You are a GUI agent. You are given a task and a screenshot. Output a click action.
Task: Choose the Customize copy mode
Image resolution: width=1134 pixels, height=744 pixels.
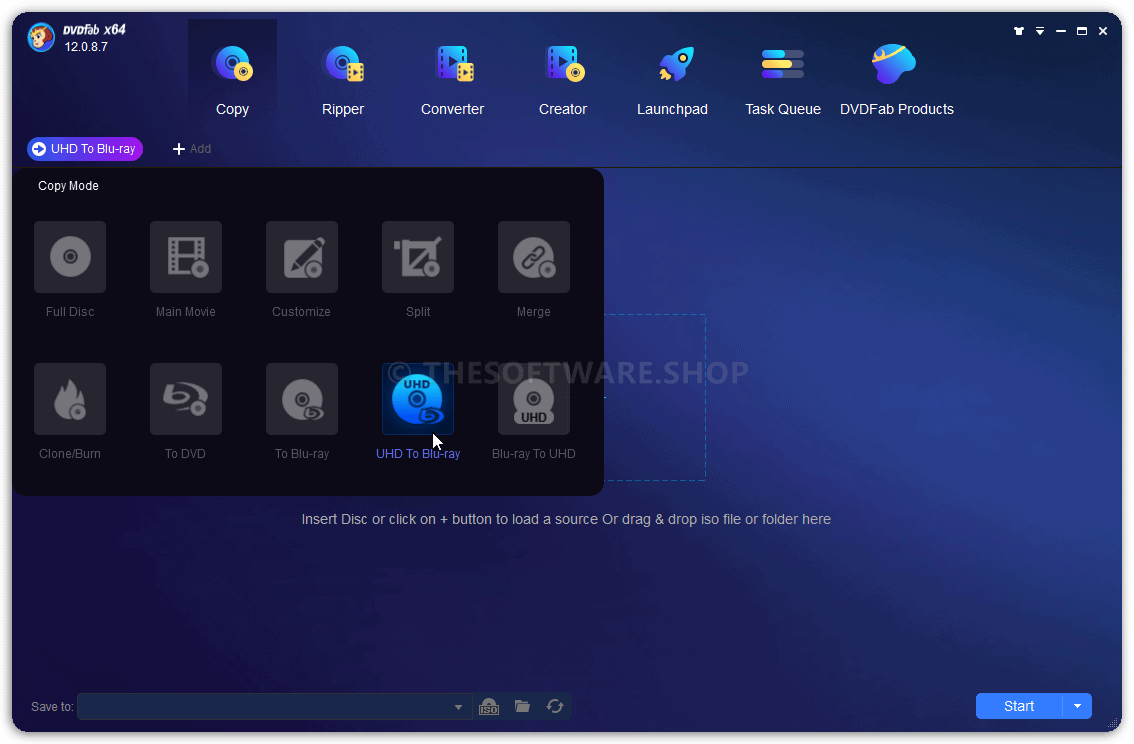tap(302, 257)
